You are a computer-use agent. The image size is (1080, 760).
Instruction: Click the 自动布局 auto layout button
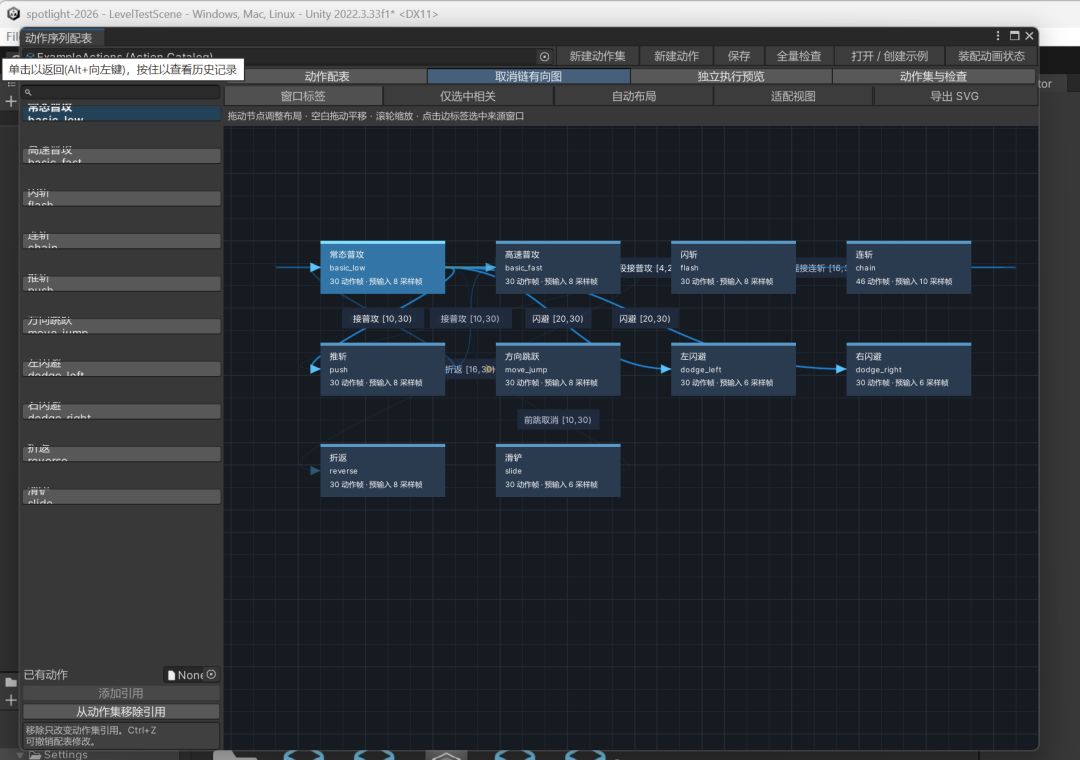[x=634, y=96]
